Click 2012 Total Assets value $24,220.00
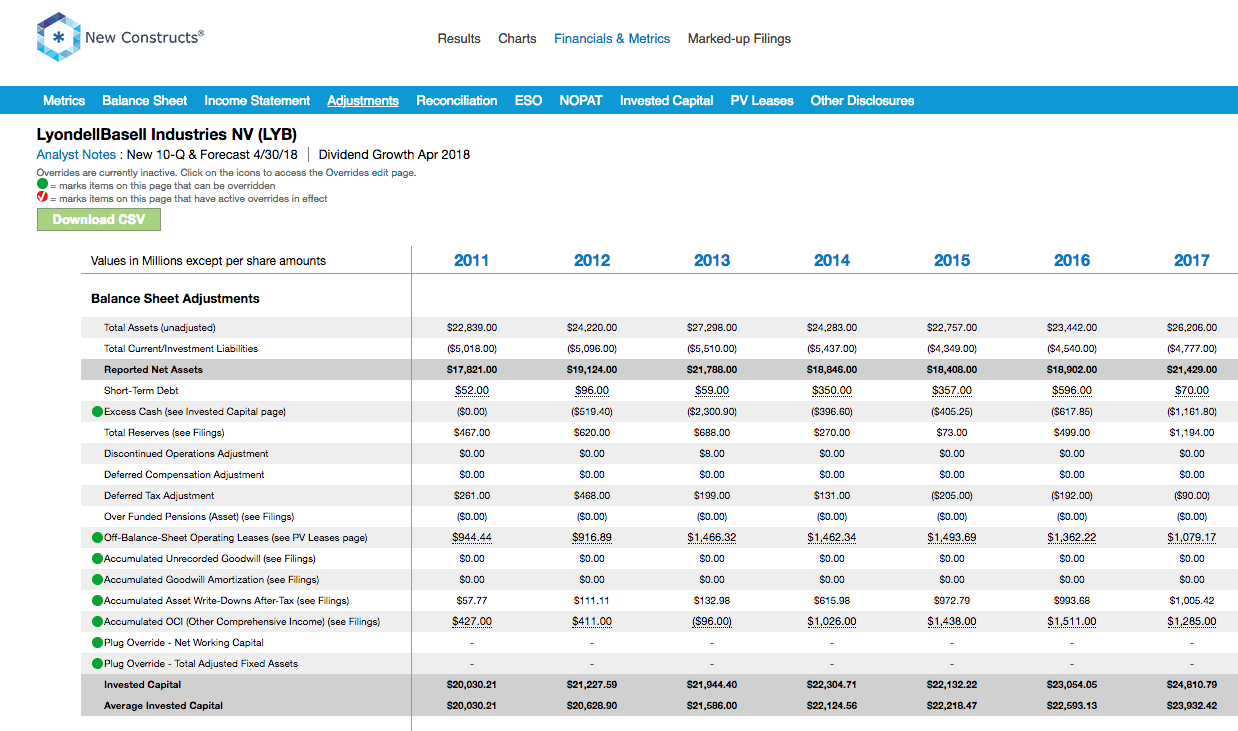This screenshot has height=731, width=1238. click(592, 328)
